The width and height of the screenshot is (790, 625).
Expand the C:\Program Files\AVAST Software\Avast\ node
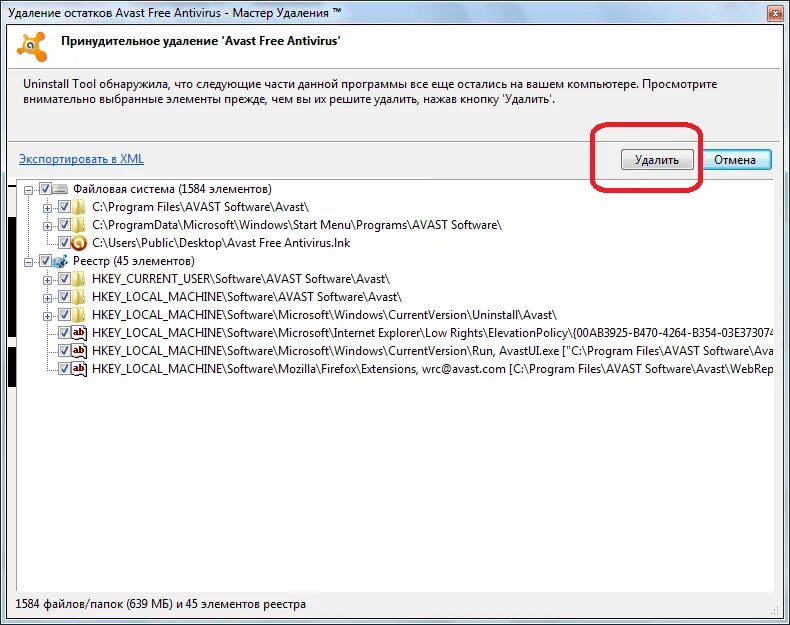tap(47, 208)
